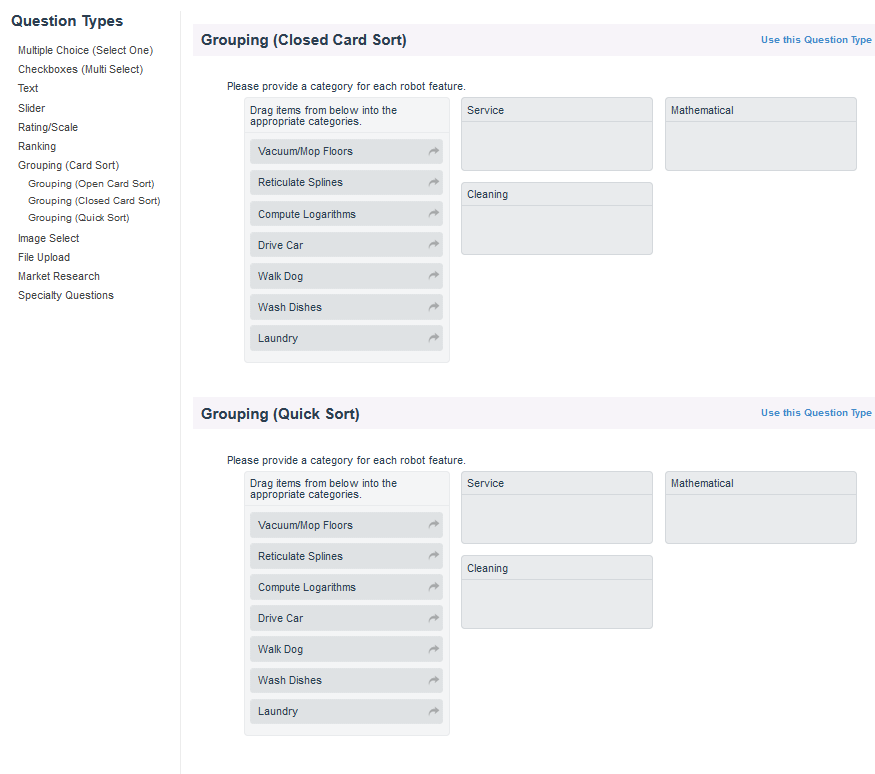Click arrow icon on Vacuum/Mop Floors in Closed Card Sort
This screenshot has width=875, height=774.
[x=433, y=152]
